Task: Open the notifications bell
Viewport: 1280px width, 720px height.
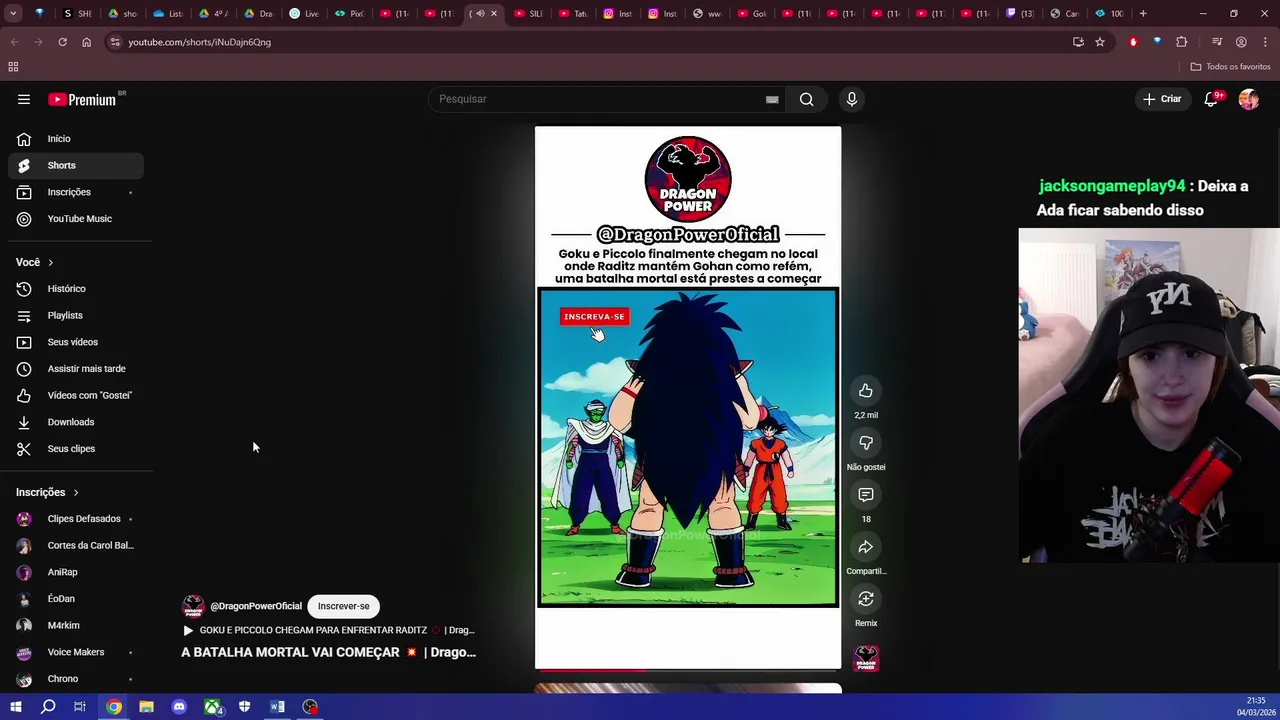Action: pos(1211,99)
